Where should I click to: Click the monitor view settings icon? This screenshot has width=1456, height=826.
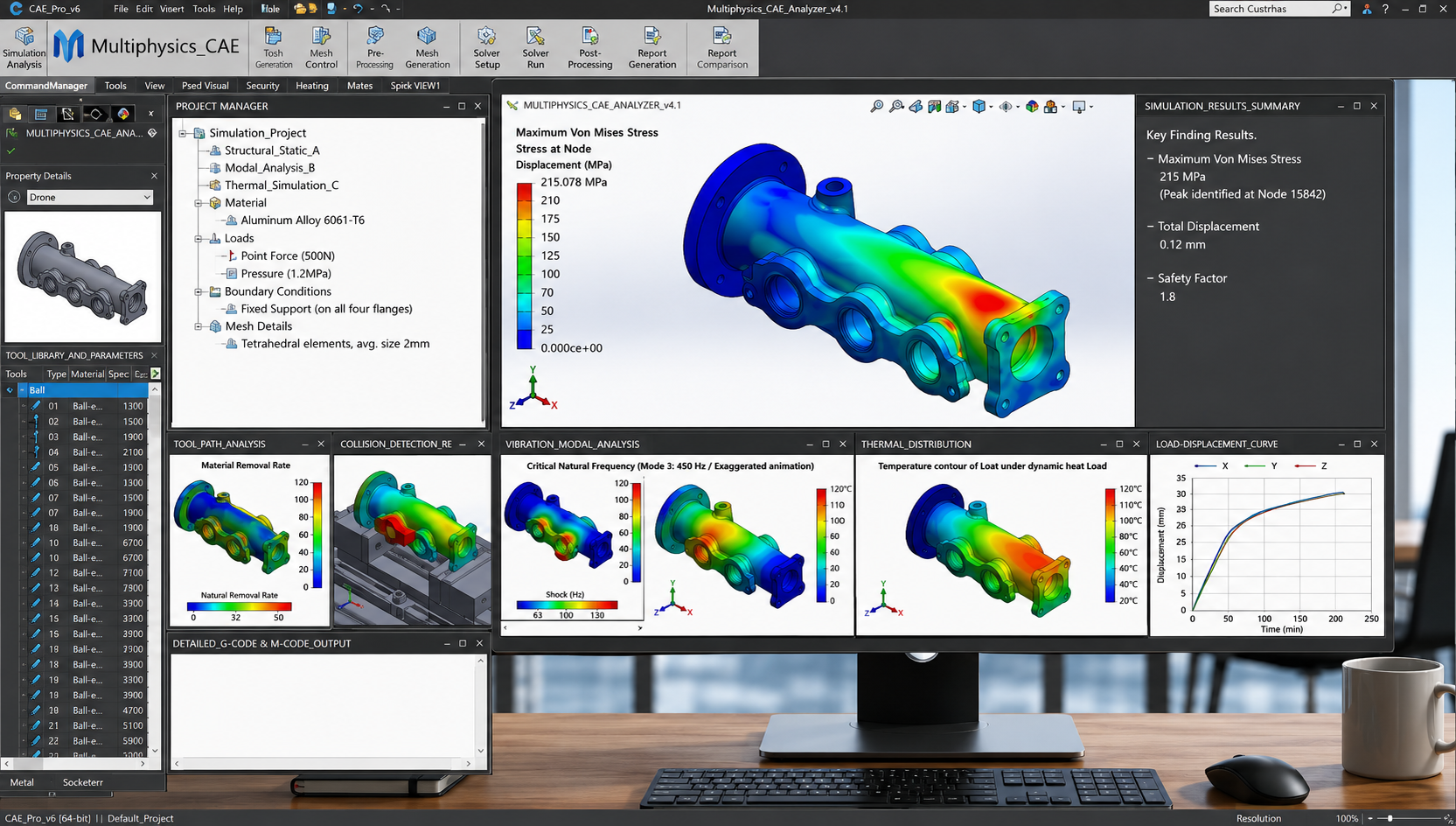(1079, 106)
